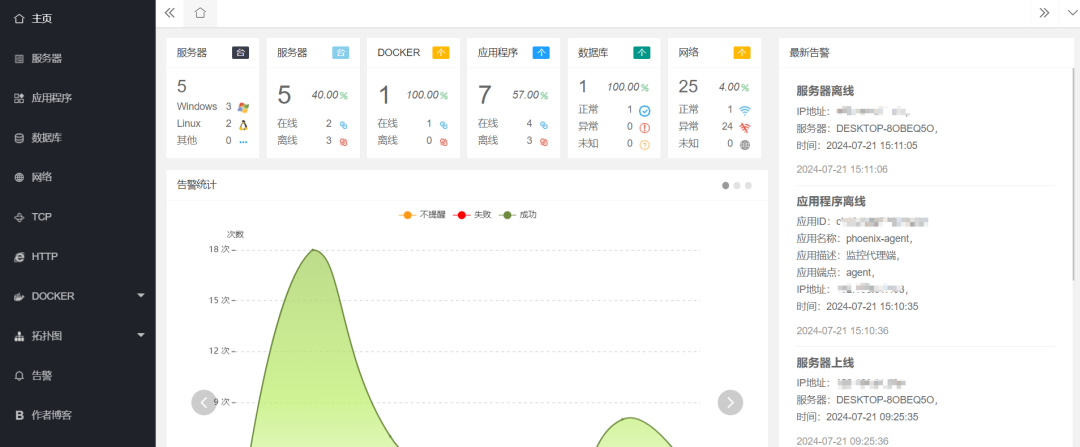This screenshot has width=1080, height=447.
Task: Select first carousel indicator dot
Action: point(725,185)
